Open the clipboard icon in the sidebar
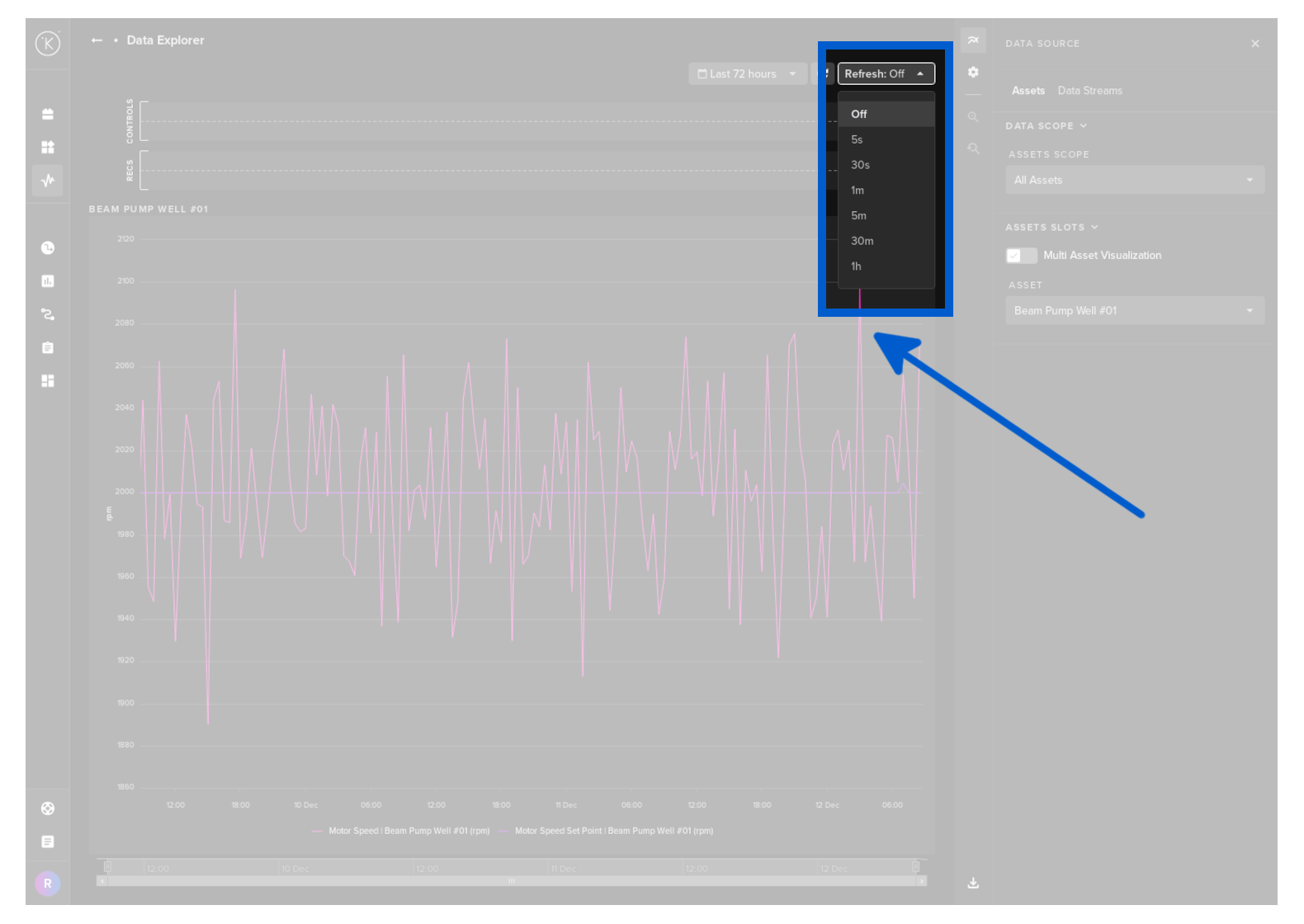This screenshot has width=1304, height=924. (x=48, y=348)
